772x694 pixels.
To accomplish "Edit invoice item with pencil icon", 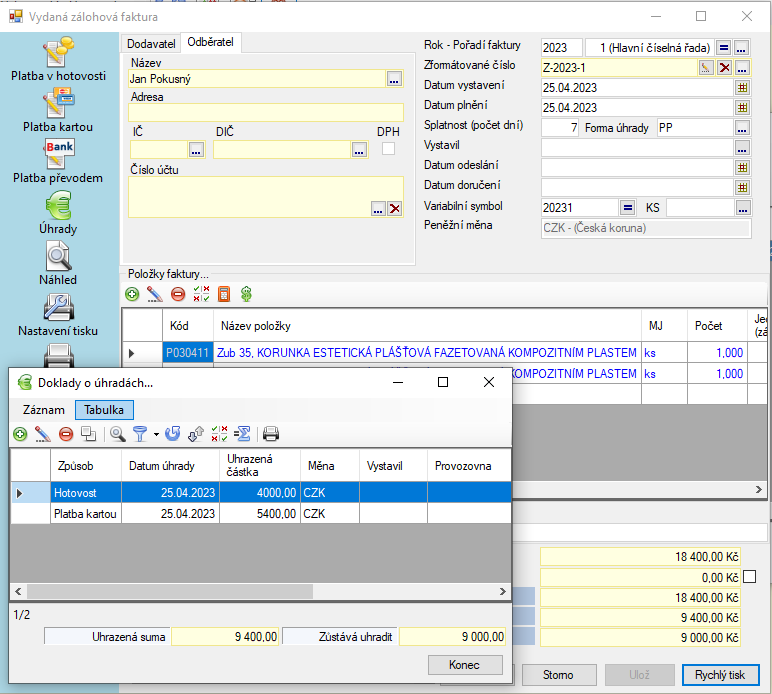I will pos(155,294).
